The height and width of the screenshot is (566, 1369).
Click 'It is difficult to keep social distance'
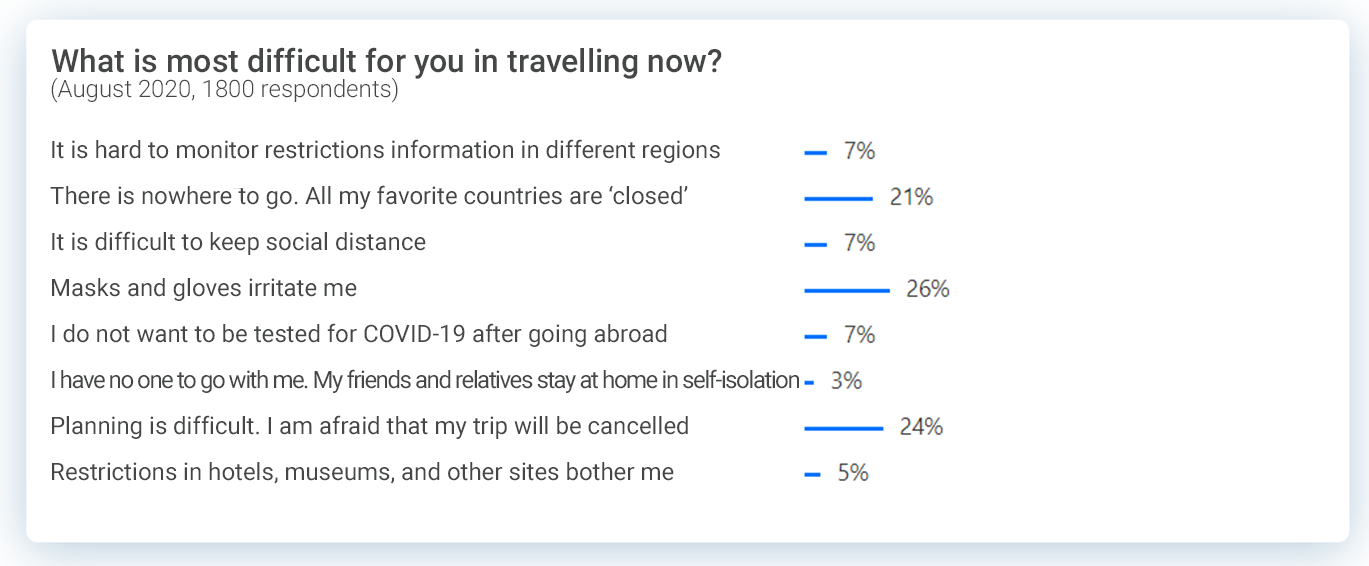point(238,243)
